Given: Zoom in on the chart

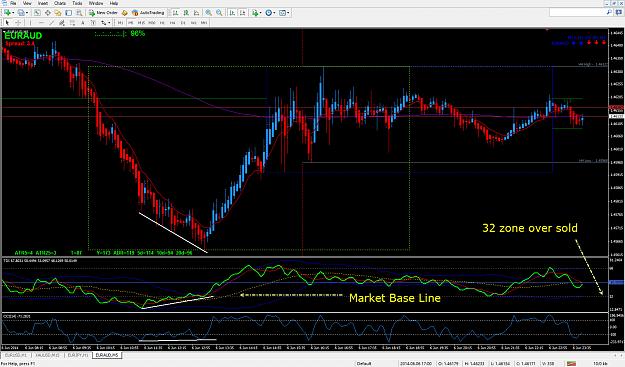Looking at the screenshot, I should pos(208,13).
